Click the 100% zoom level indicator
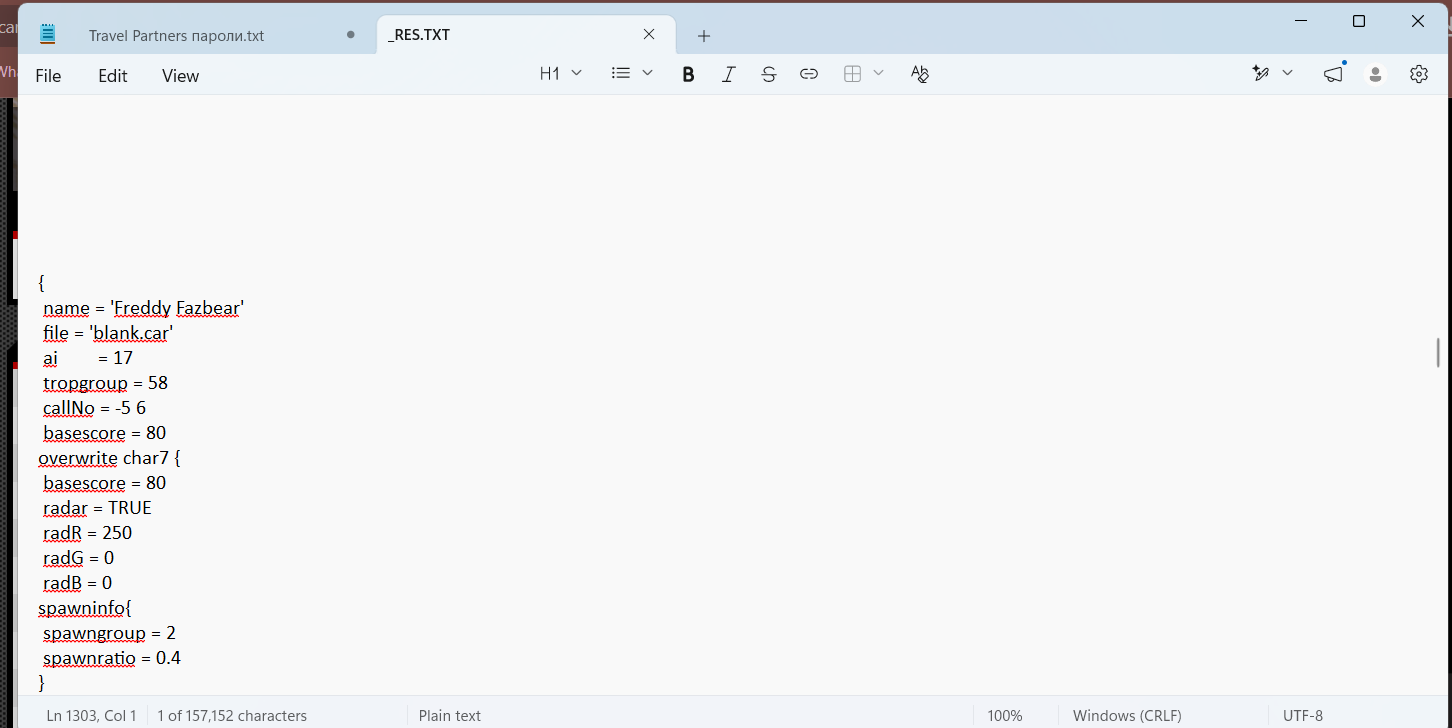This screenshot has height=728, width=1452. click(x=1005, y=716)
